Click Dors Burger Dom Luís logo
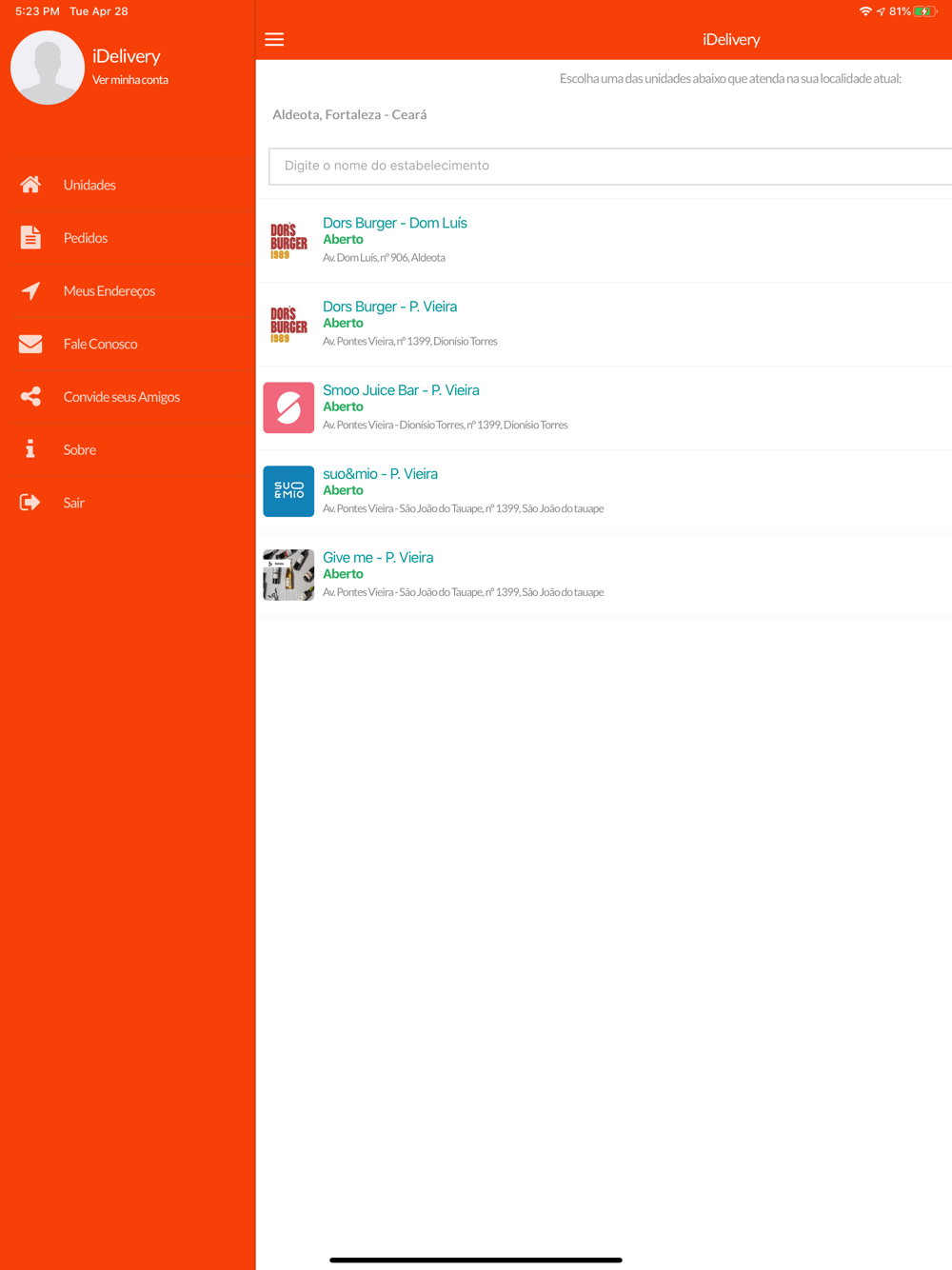952x1270 pixels. [288, 240]
